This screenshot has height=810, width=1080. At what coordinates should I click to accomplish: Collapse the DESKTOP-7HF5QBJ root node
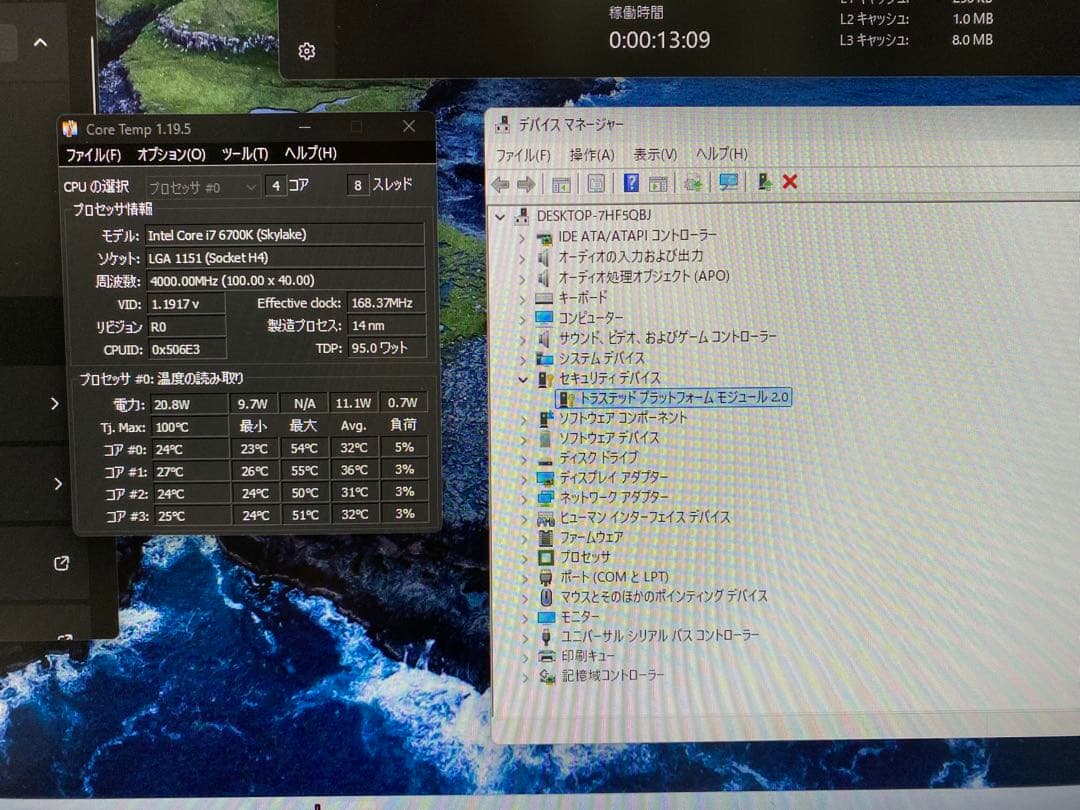coord(501,217)
